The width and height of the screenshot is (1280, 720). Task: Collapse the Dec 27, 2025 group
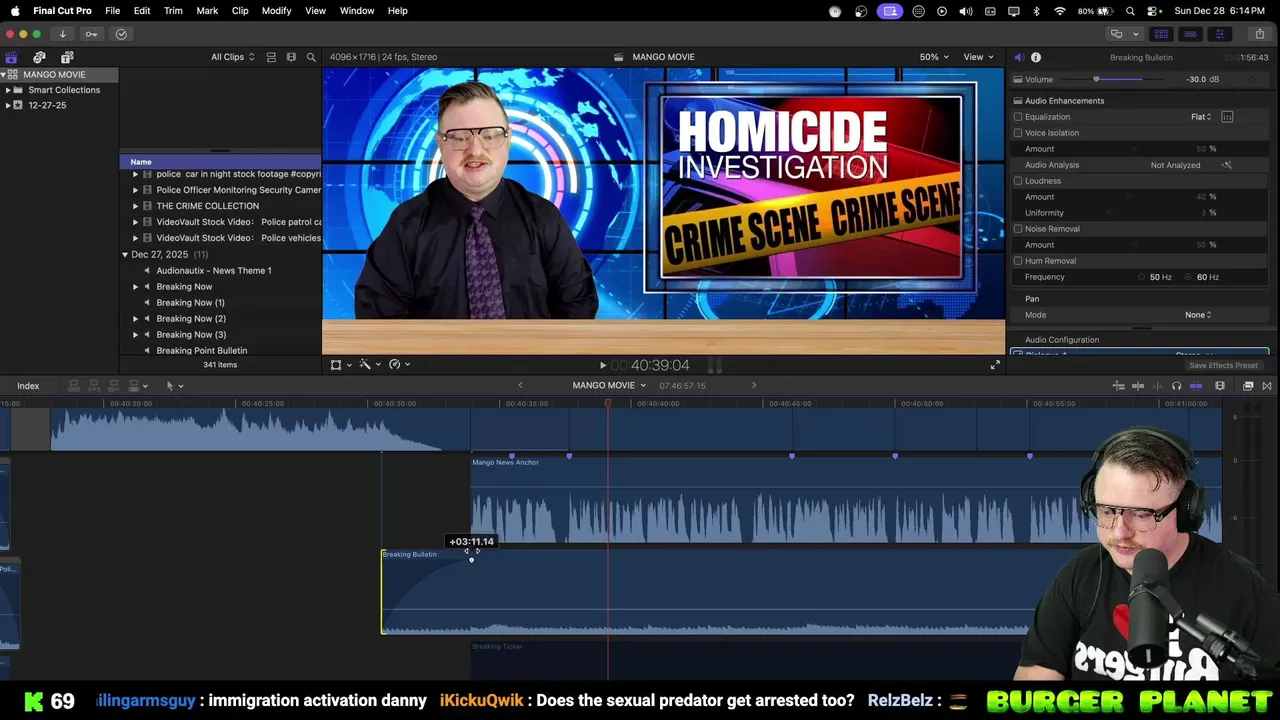click(x=125, y=255)
